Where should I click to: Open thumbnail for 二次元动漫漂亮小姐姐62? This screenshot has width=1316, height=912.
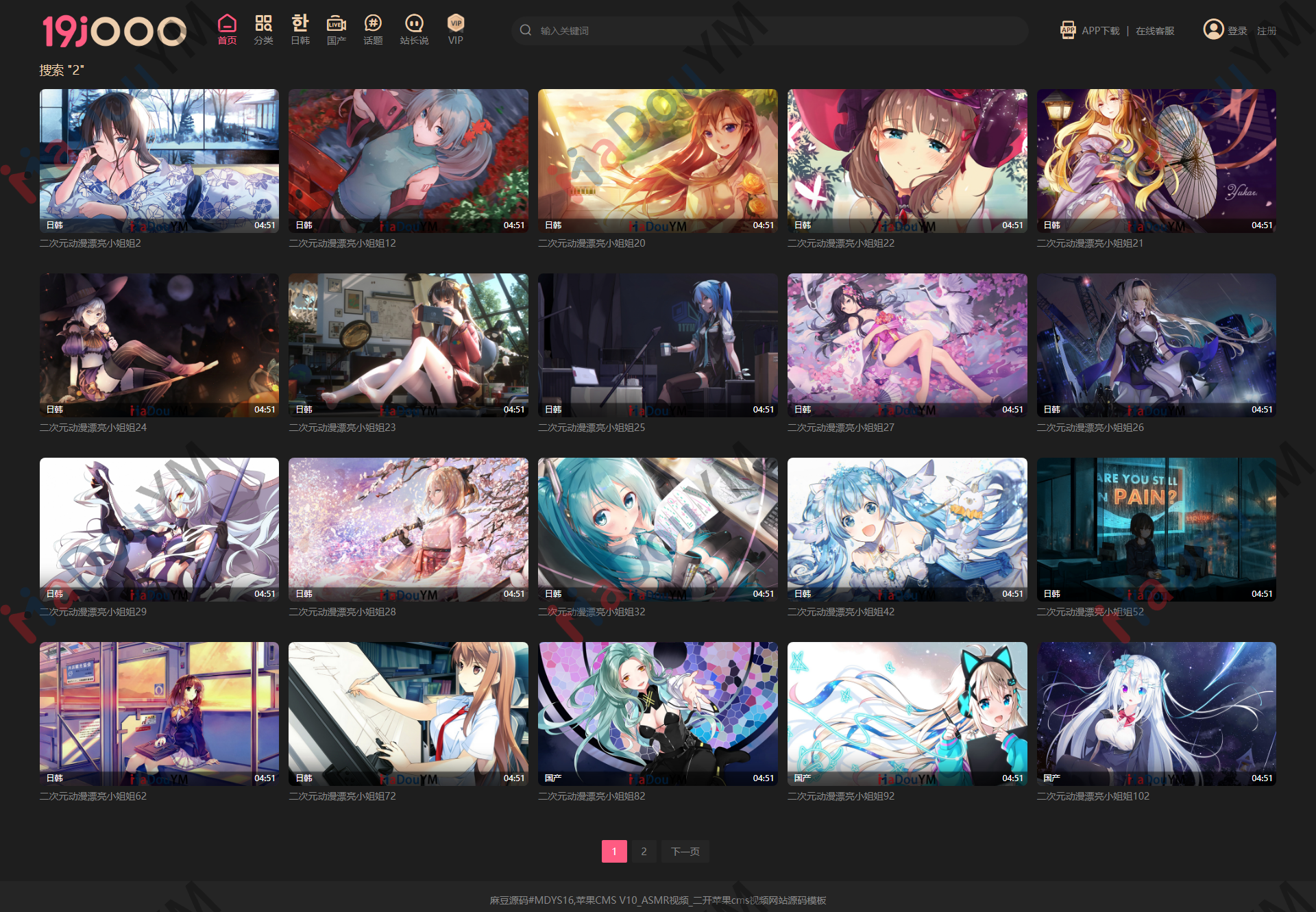click(159, 714)
